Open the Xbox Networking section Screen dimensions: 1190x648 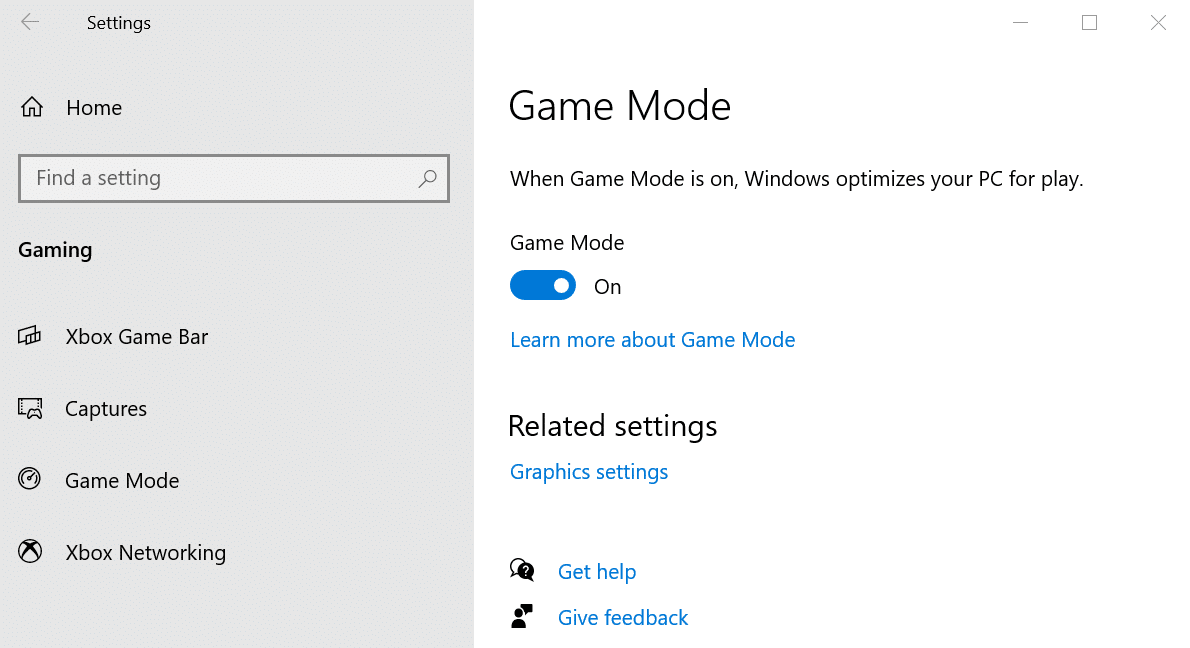tap(146, 553)
